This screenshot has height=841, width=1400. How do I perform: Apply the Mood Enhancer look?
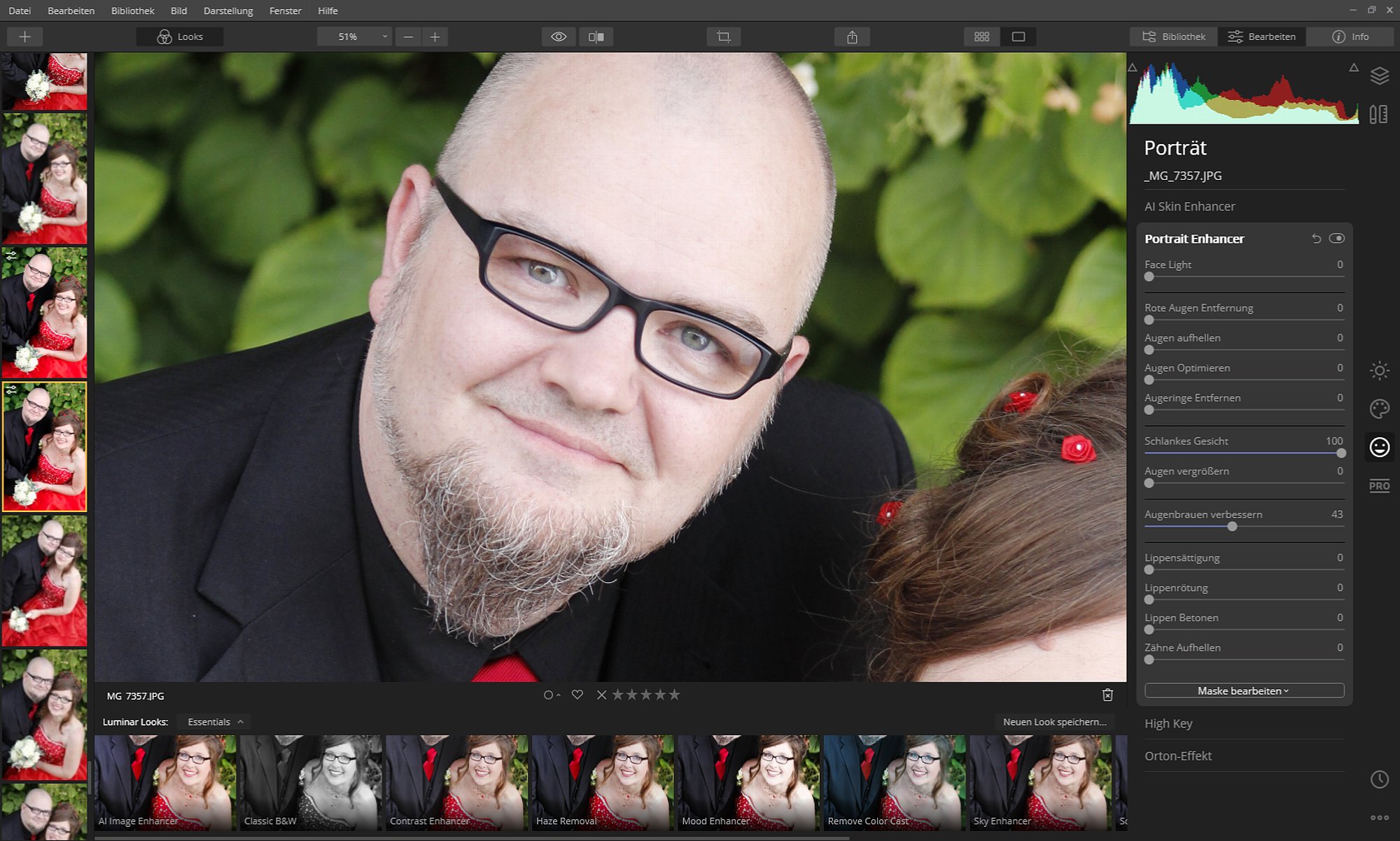[748, 782]
